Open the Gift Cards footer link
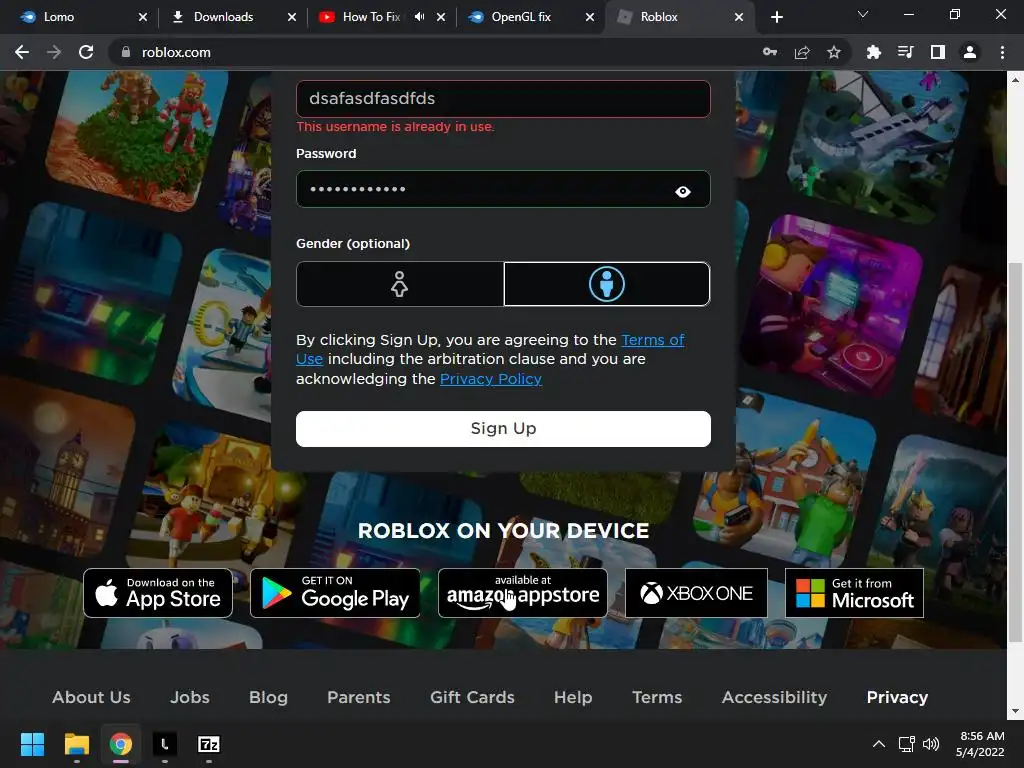The height and width of the screenshot is (768, 1024). [x=472, y=697]
